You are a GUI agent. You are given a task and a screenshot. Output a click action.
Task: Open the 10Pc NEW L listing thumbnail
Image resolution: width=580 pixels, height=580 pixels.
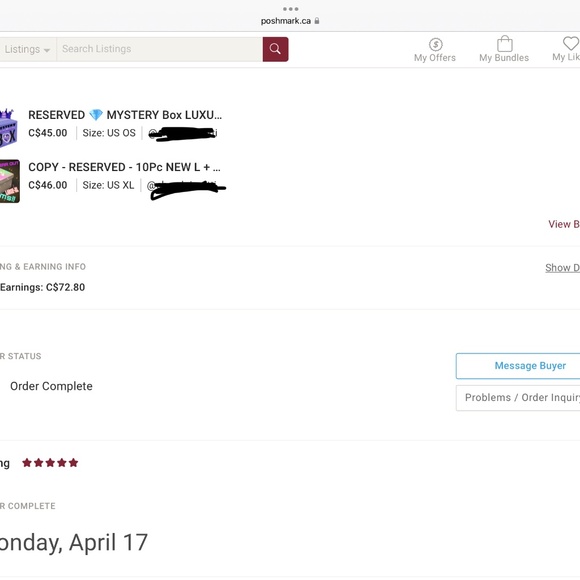[x=10, y=181]
